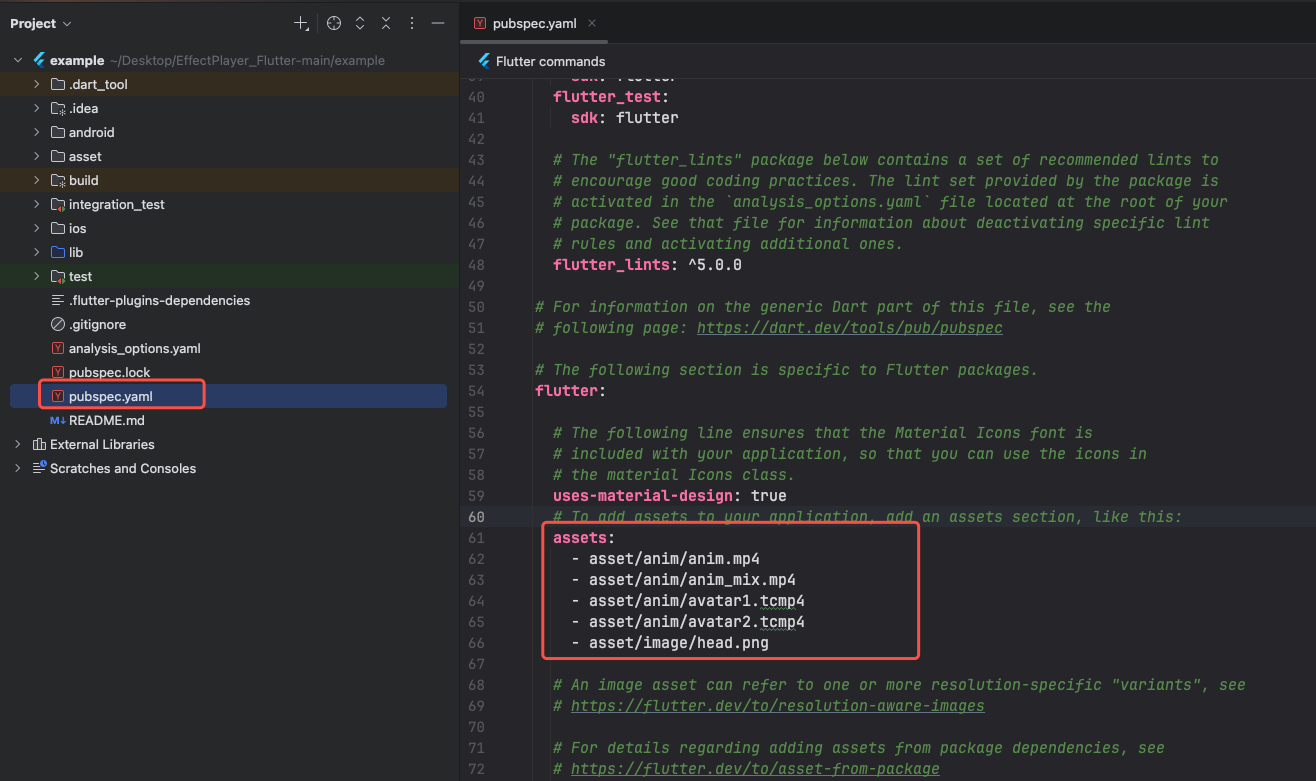Open the dart.dev pubspec link
This screenshot has width=1316, height=781.
pyautogui.click(x=849, y=328)
